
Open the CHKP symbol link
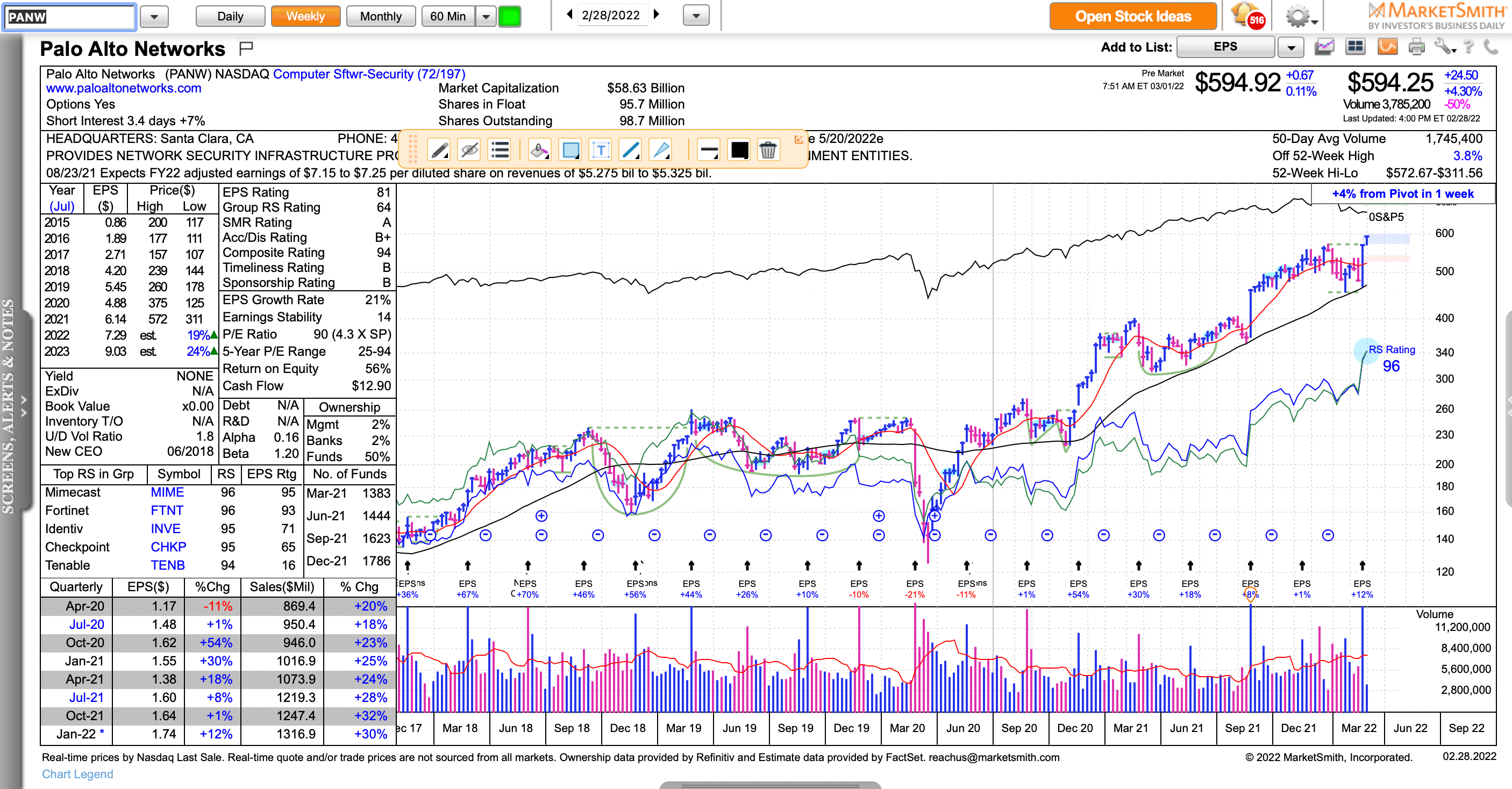[168, 547]
